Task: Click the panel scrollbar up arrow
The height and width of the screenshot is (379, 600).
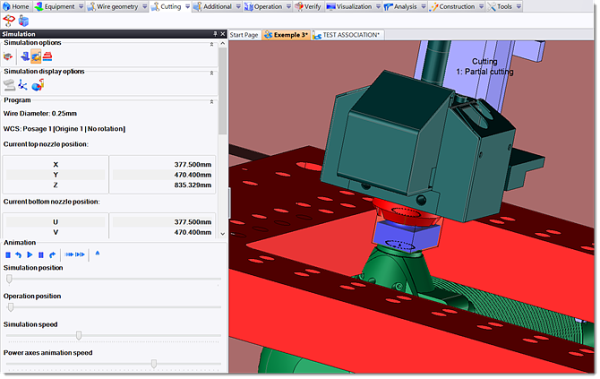Action: pyautogui.click(x=223, y=44)
